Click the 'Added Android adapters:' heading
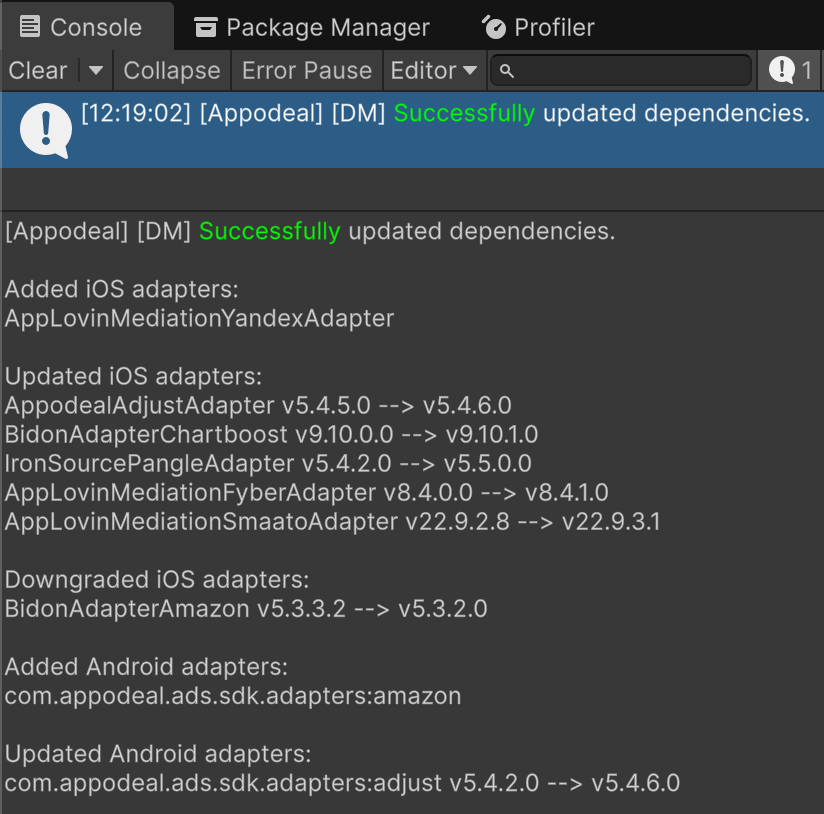The image size is (824, 814). tap(146, 667)
